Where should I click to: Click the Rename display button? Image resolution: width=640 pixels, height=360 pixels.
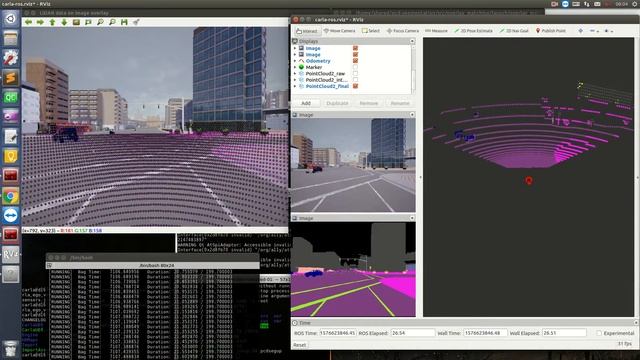click(x=400, y=103)
